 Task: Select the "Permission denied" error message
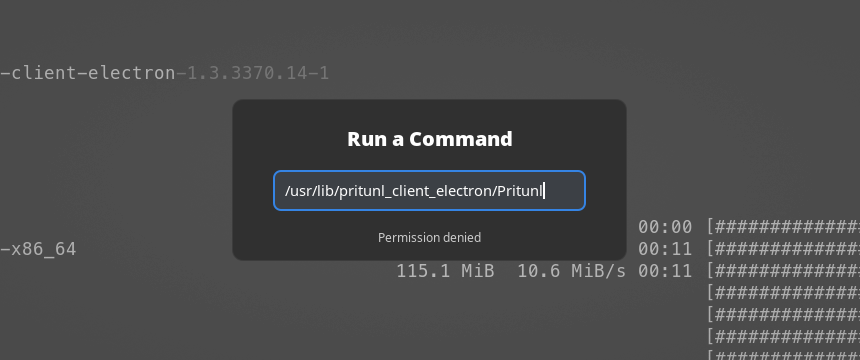(429, 238)
